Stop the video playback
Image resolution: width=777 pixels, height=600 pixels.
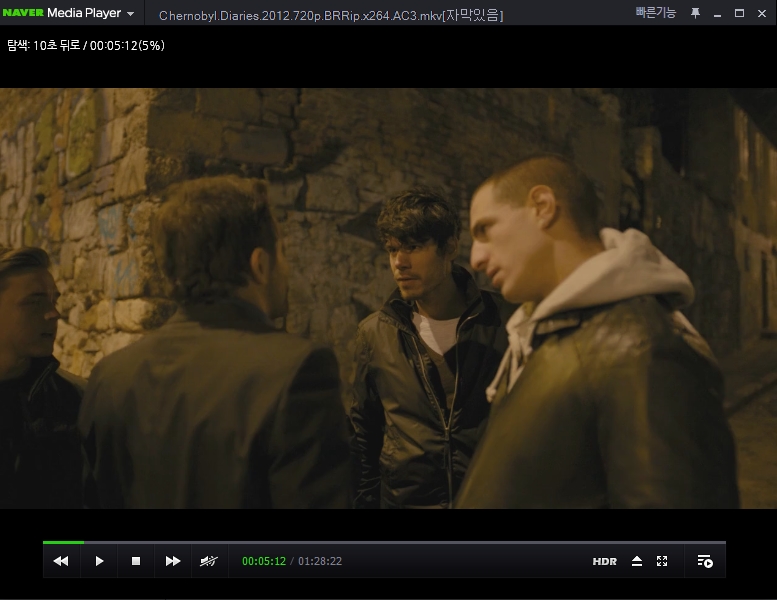(x=136, y=561)
